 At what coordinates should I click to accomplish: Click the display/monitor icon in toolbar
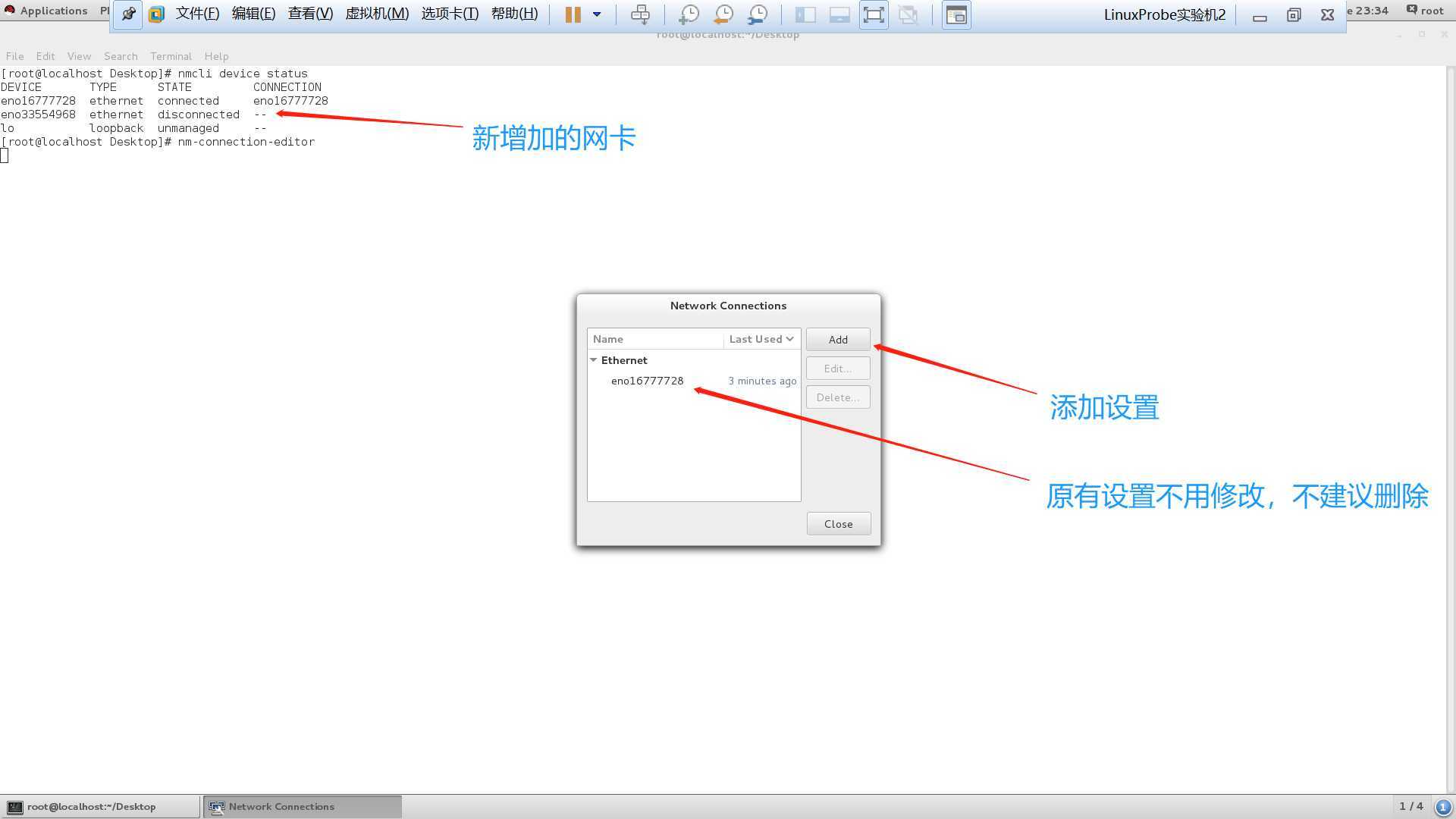click(838, 13)
